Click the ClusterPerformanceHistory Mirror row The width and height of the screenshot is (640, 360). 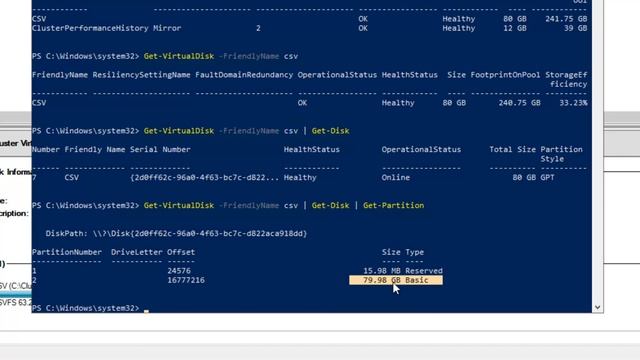(x=309, y=28)
